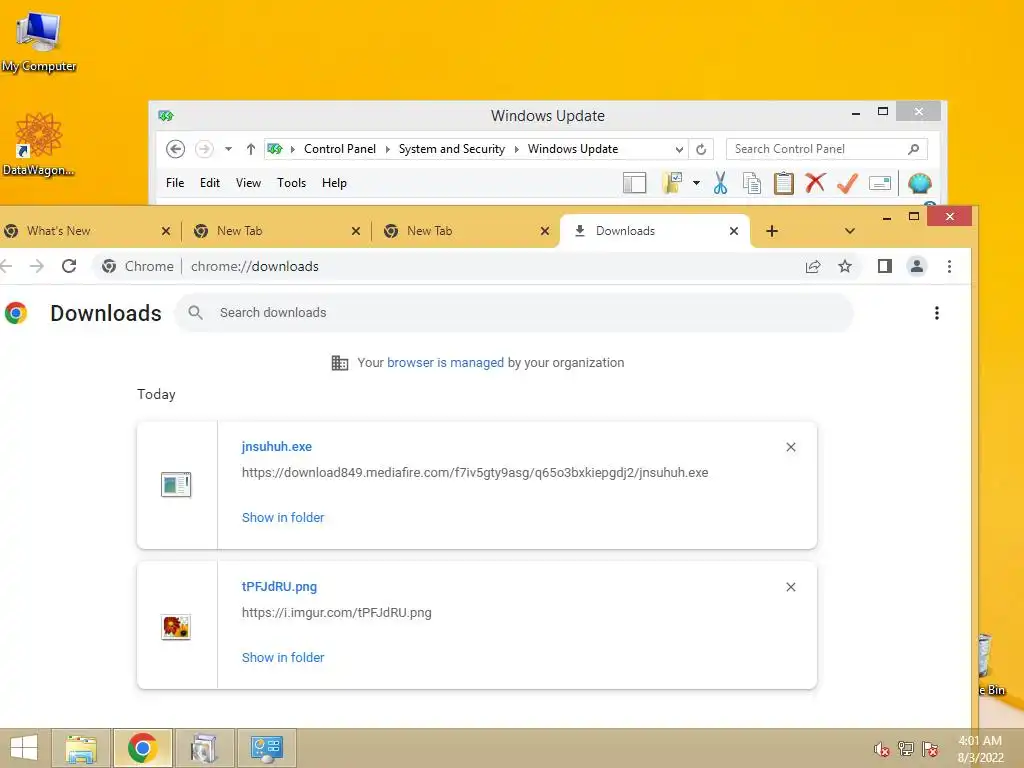This screenshot has width=1024, height=768.
Task: Click Control Panel taskbar icon
Action: point(266,748)
